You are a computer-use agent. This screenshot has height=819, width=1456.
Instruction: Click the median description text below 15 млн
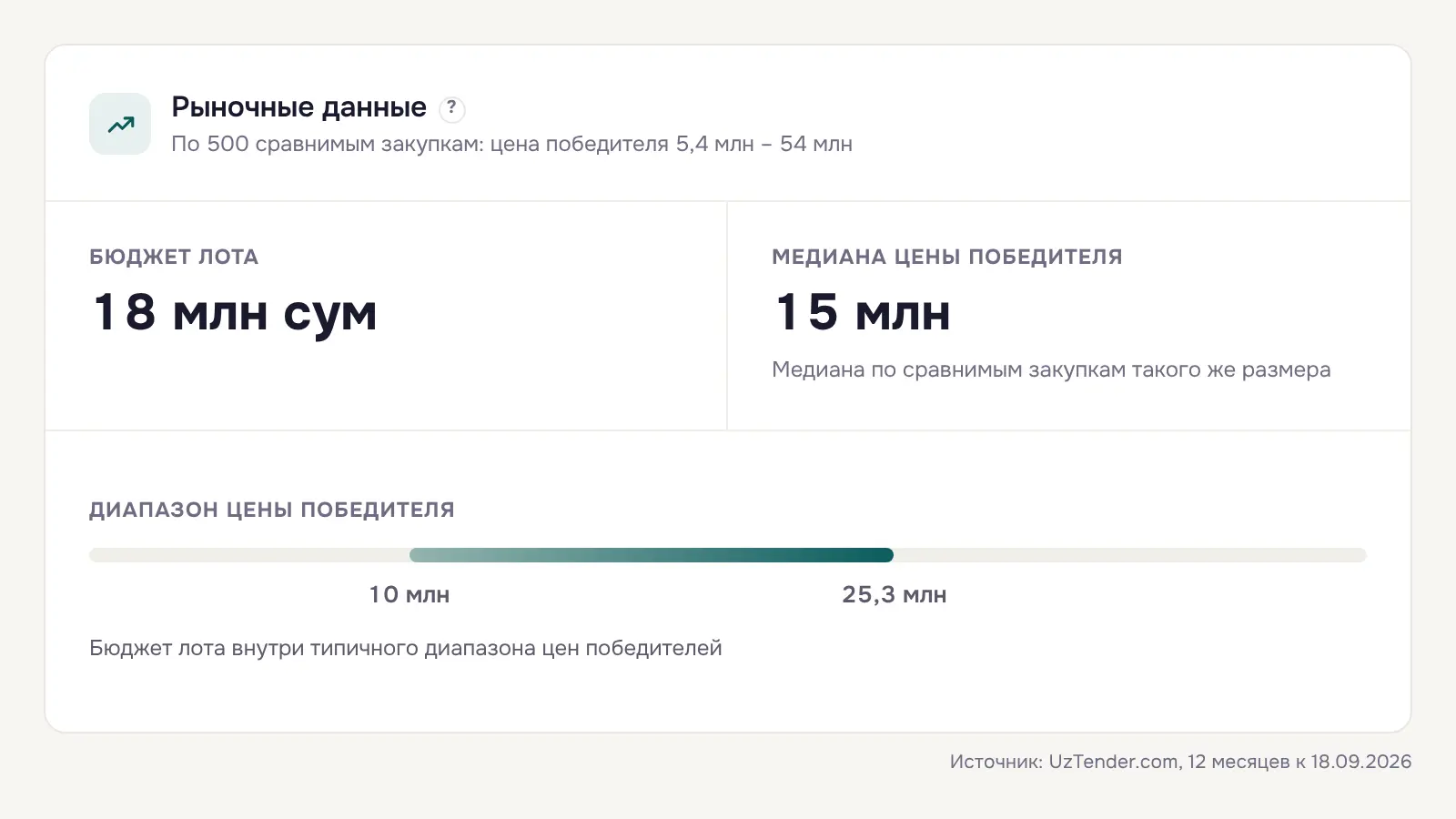[x=1051, y=369]
